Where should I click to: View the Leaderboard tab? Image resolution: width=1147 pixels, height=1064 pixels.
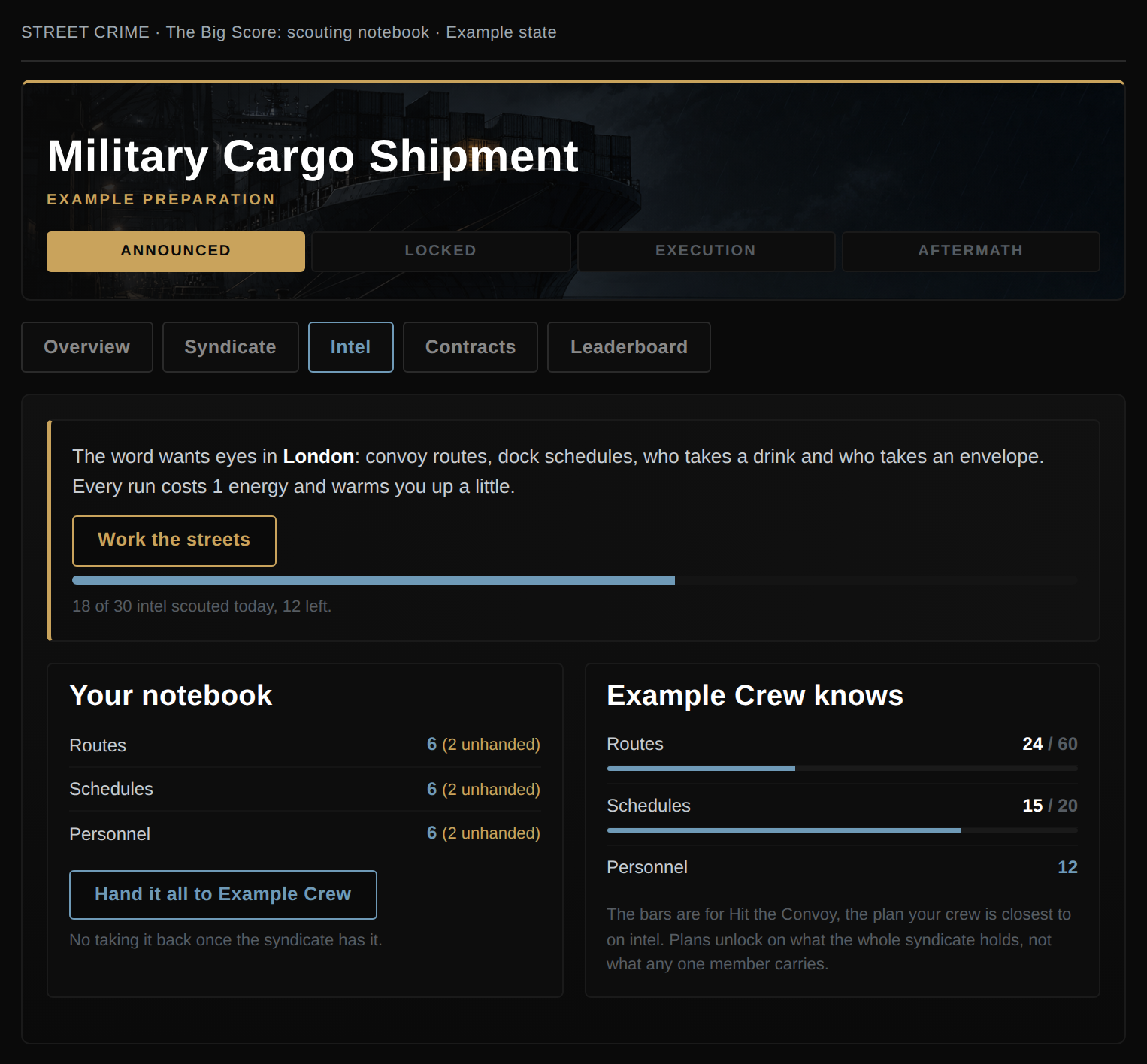[629, 347]
